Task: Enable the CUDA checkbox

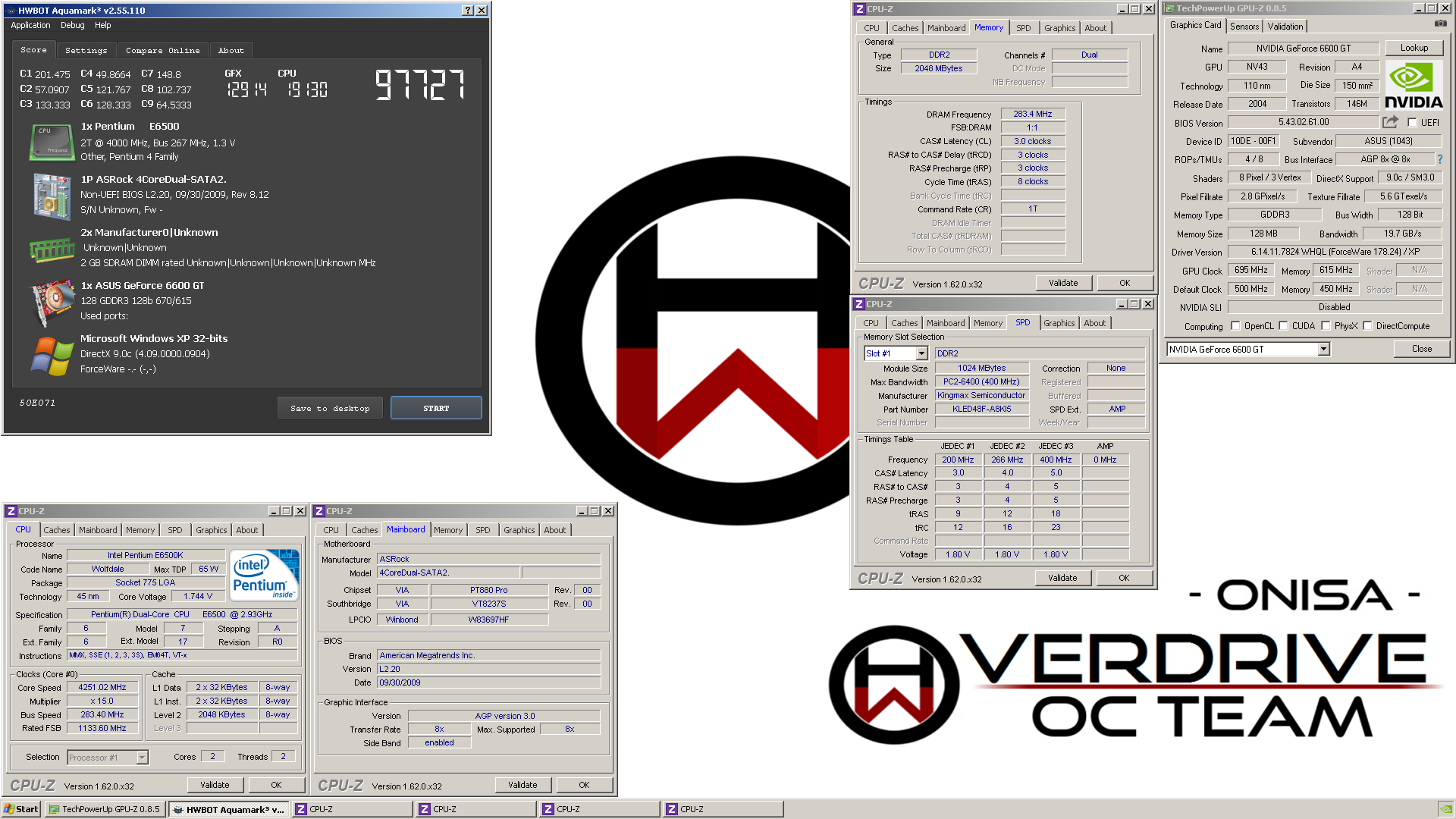Action: coord(1283,326)
